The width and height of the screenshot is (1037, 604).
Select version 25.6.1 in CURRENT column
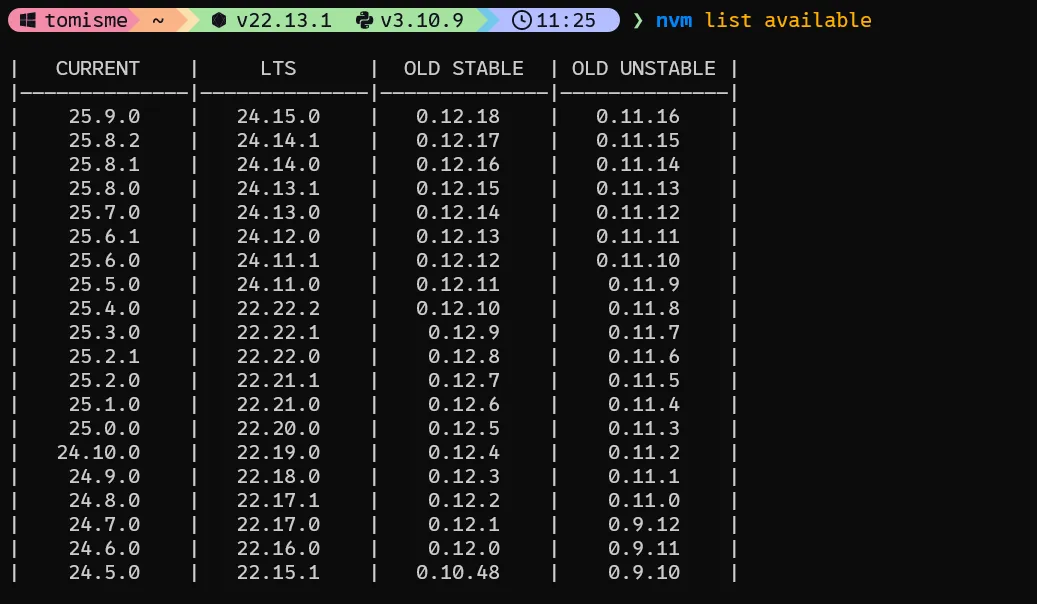tap(104, 236)
